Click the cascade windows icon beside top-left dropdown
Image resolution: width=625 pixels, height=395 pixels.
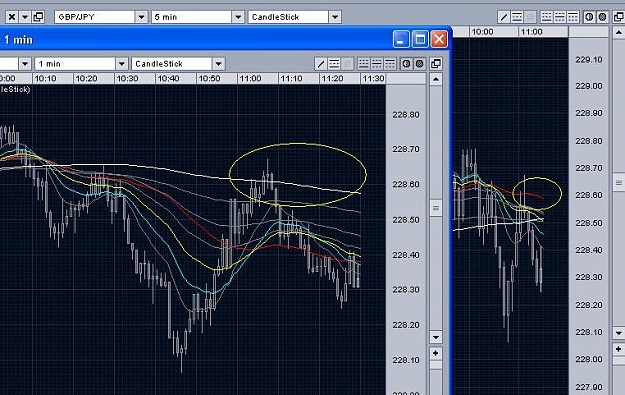click(38, 17)
